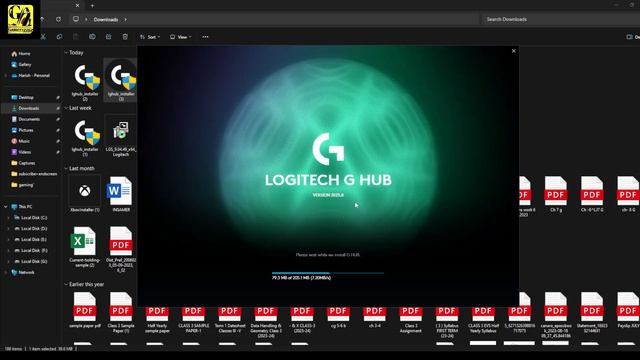
Task: Click the paste icon in Explorer toolbar
Action: click(76, 37)
